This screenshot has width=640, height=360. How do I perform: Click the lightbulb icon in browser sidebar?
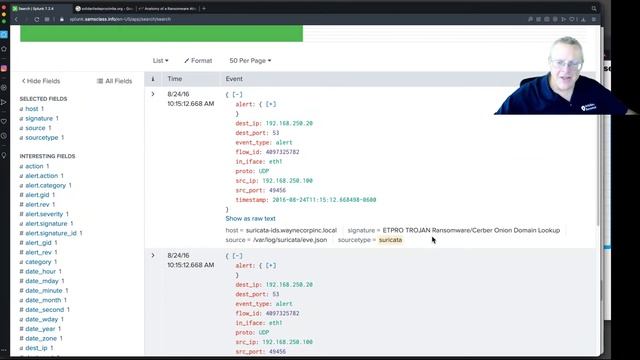pyautogui.click(x=4, y=156)
